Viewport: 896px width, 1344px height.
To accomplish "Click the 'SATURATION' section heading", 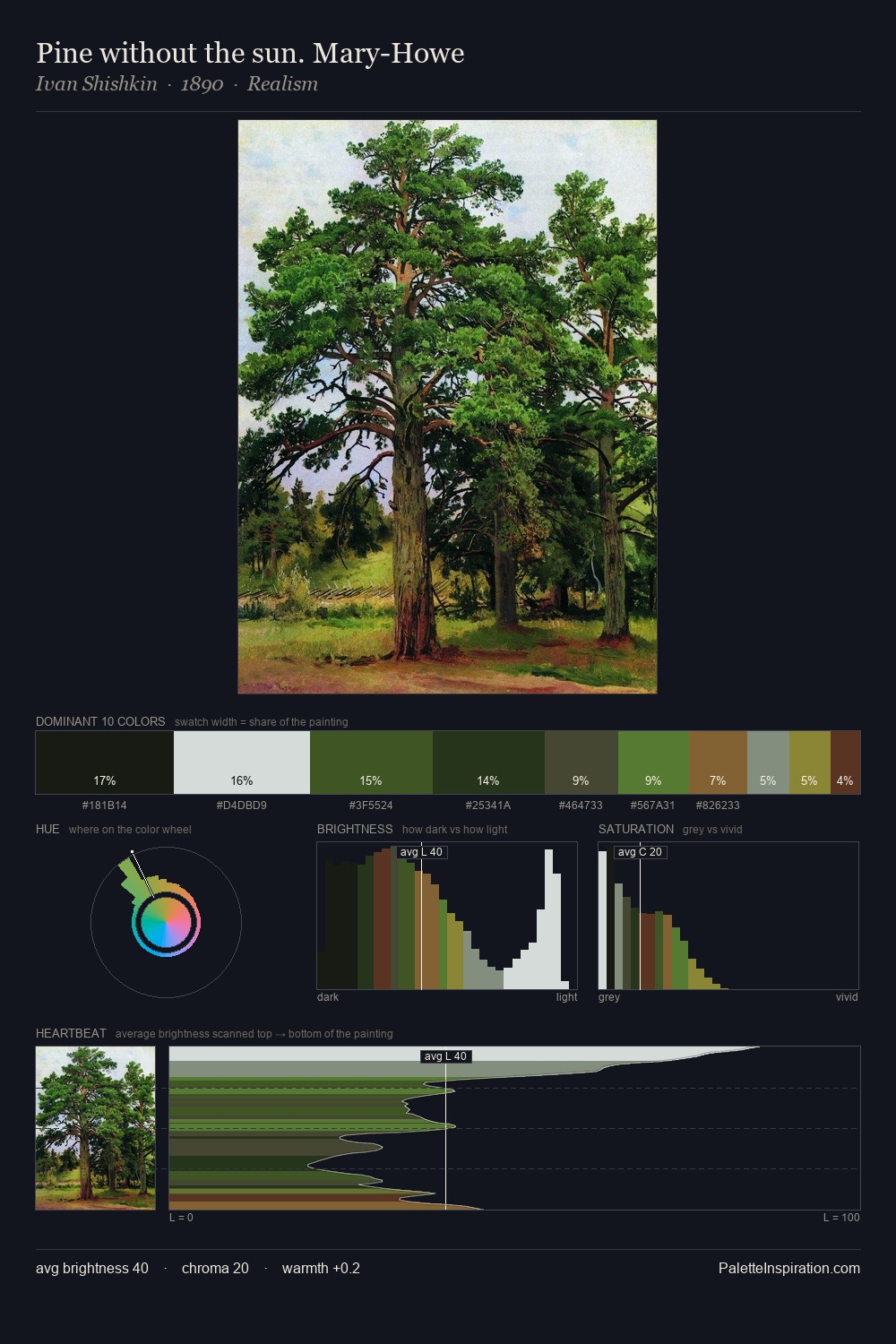I will [636, 829].
